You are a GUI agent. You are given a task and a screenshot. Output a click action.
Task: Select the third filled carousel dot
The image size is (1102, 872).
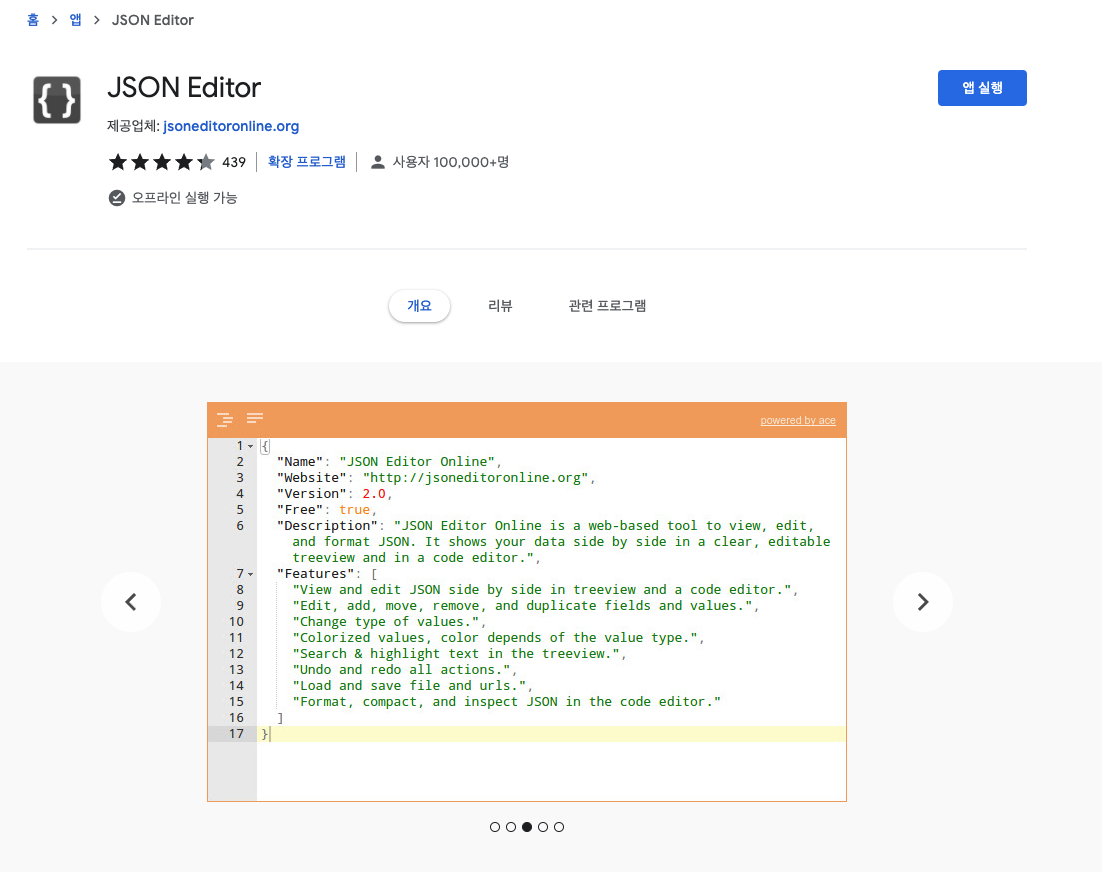[527, 827]
